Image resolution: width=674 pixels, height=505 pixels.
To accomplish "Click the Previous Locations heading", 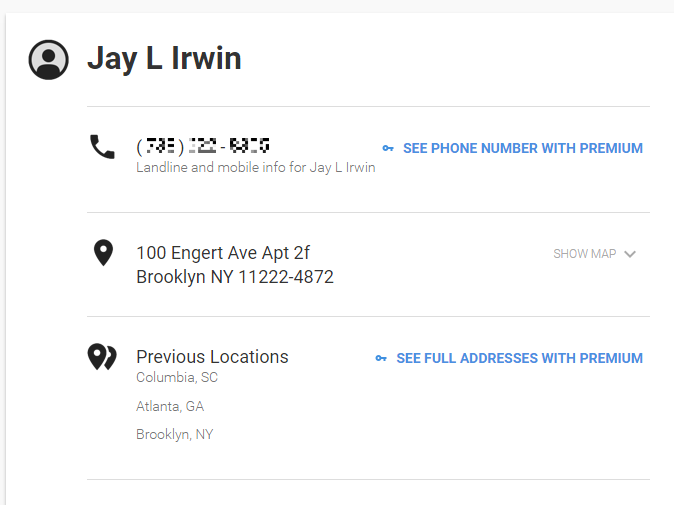I will coord(212,357).
